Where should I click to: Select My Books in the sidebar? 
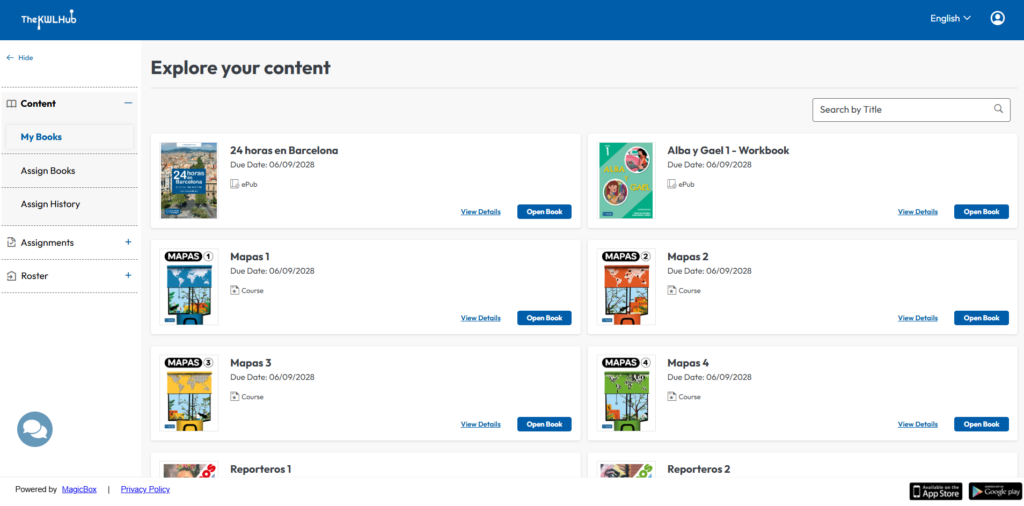click(42, 137)
